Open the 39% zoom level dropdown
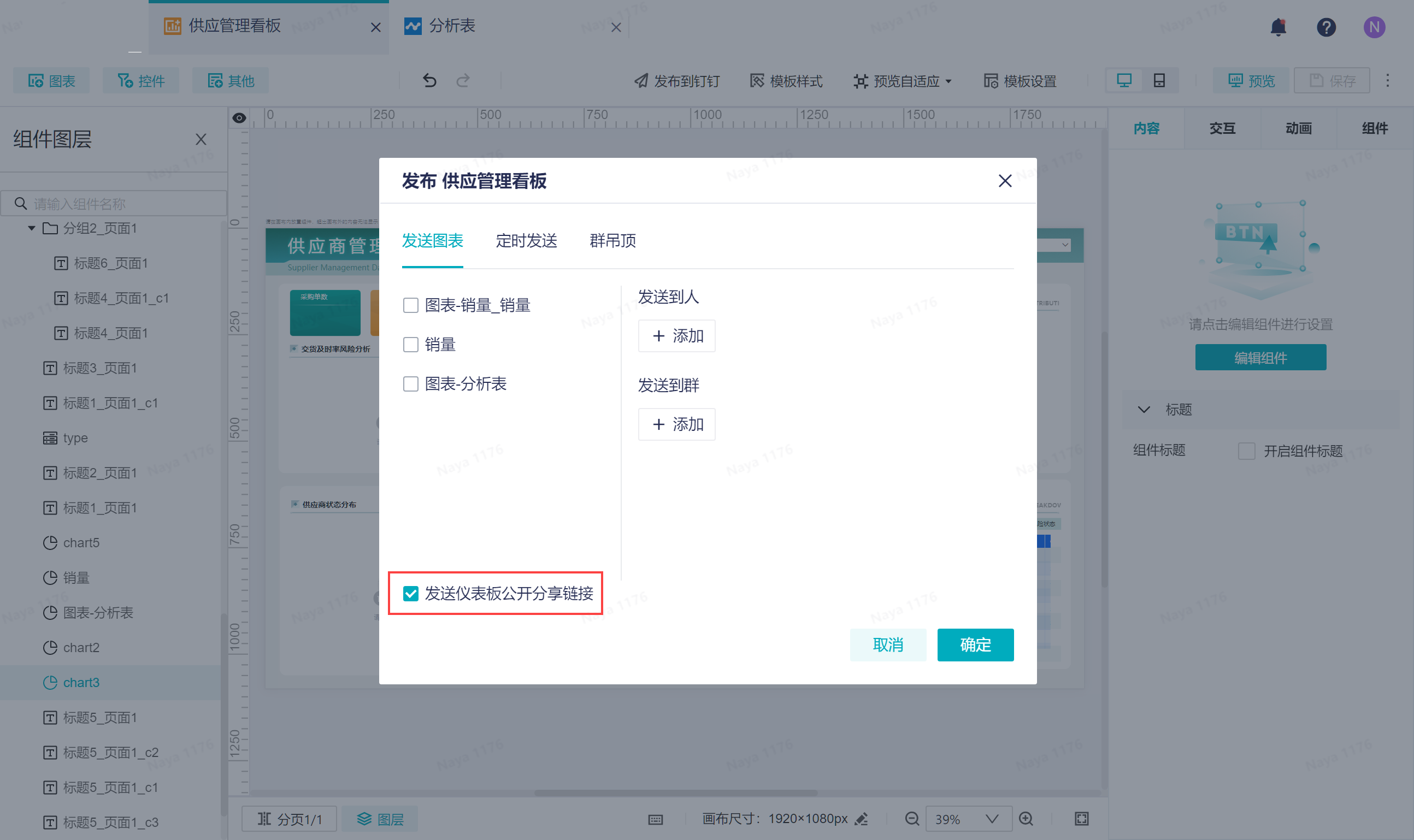The image size is (1414, 840). (968, 819)
